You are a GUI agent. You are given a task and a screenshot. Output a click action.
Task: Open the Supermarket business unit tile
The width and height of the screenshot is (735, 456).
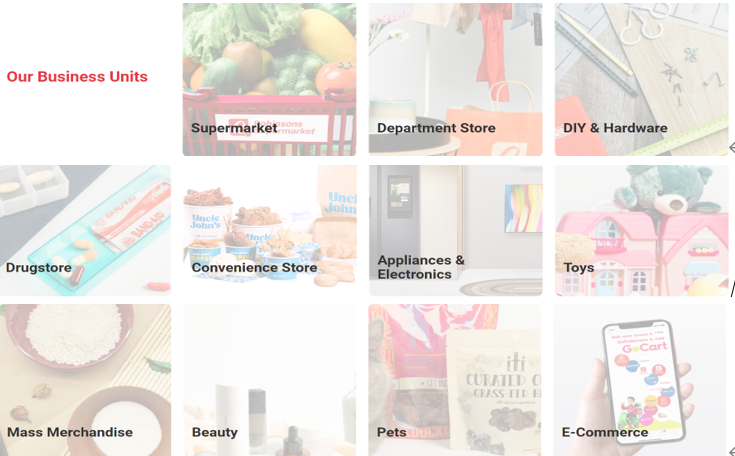point(270,79)
